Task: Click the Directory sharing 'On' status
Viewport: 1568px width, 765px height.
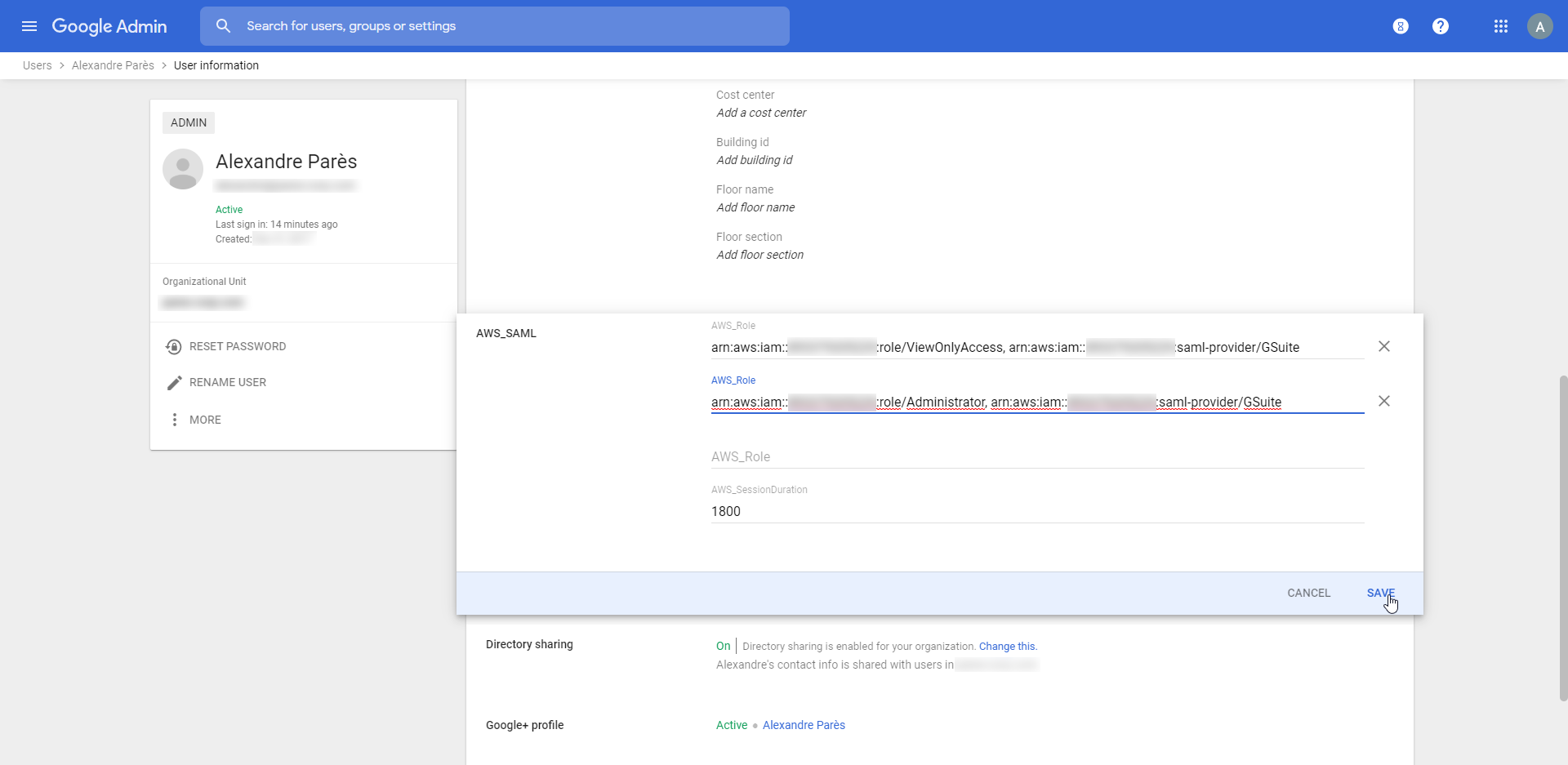Action: tap(723, 646)
